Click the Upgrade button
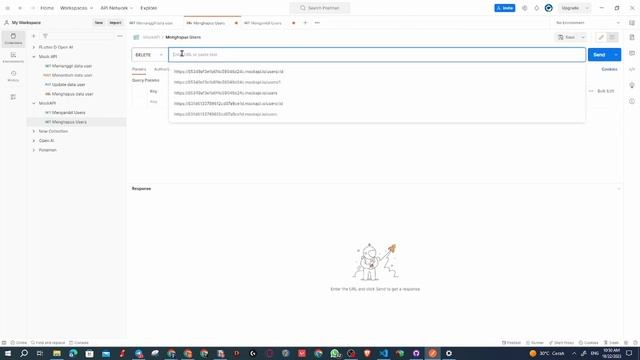 click(x=570, y=8)
